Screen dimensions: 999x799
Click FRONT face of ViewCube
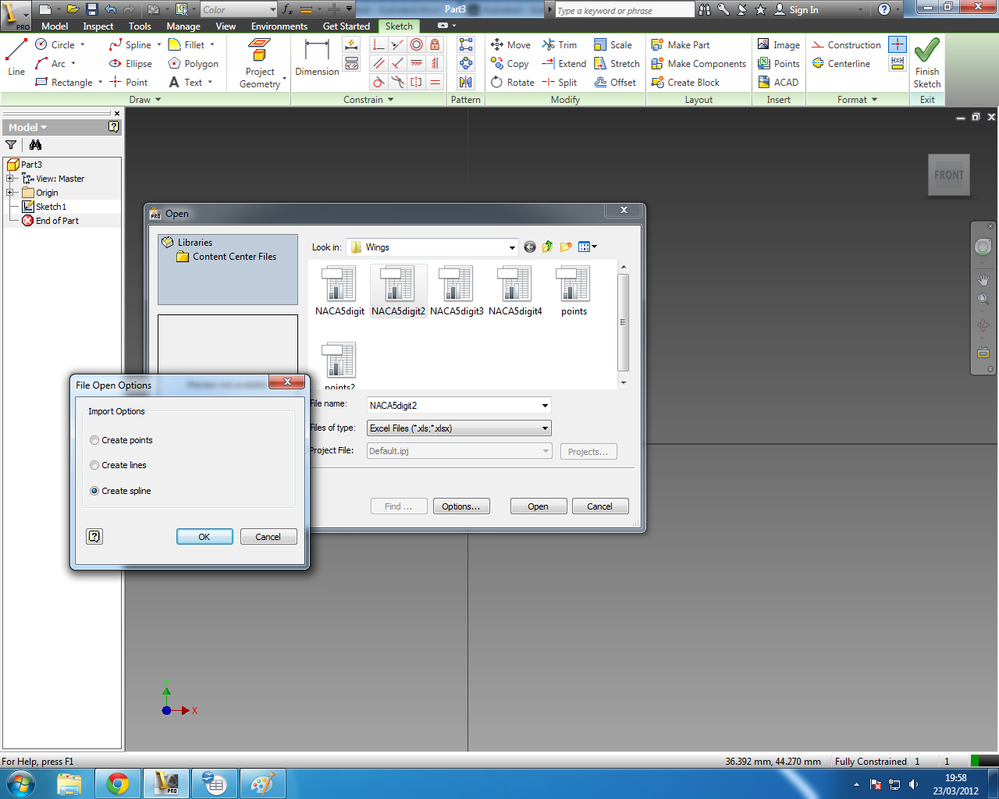[x=949, y=175]
